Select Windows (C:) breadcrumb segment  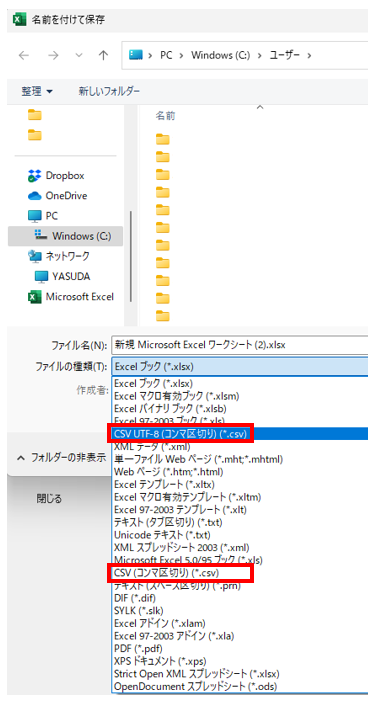(x=220, y=55)
